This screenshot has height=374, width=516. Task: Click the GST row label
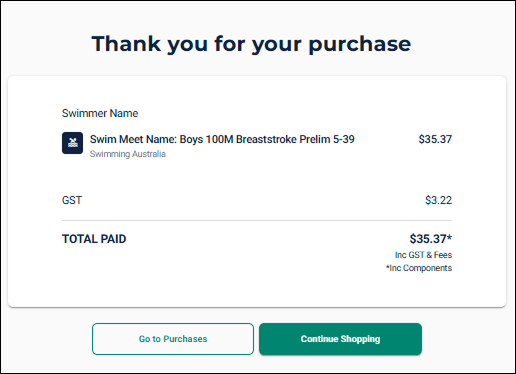coord(72,200)
